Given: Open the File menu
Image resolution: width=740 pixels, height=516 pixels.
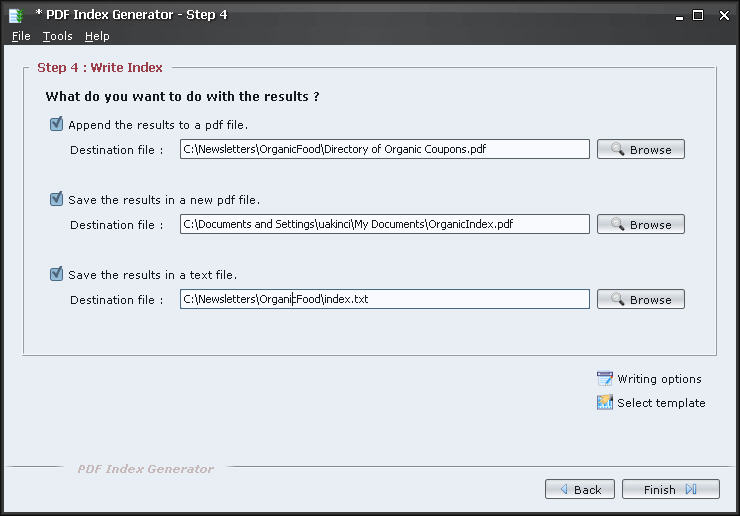Looking at the screenshot, I should click(x=21, y=36).
